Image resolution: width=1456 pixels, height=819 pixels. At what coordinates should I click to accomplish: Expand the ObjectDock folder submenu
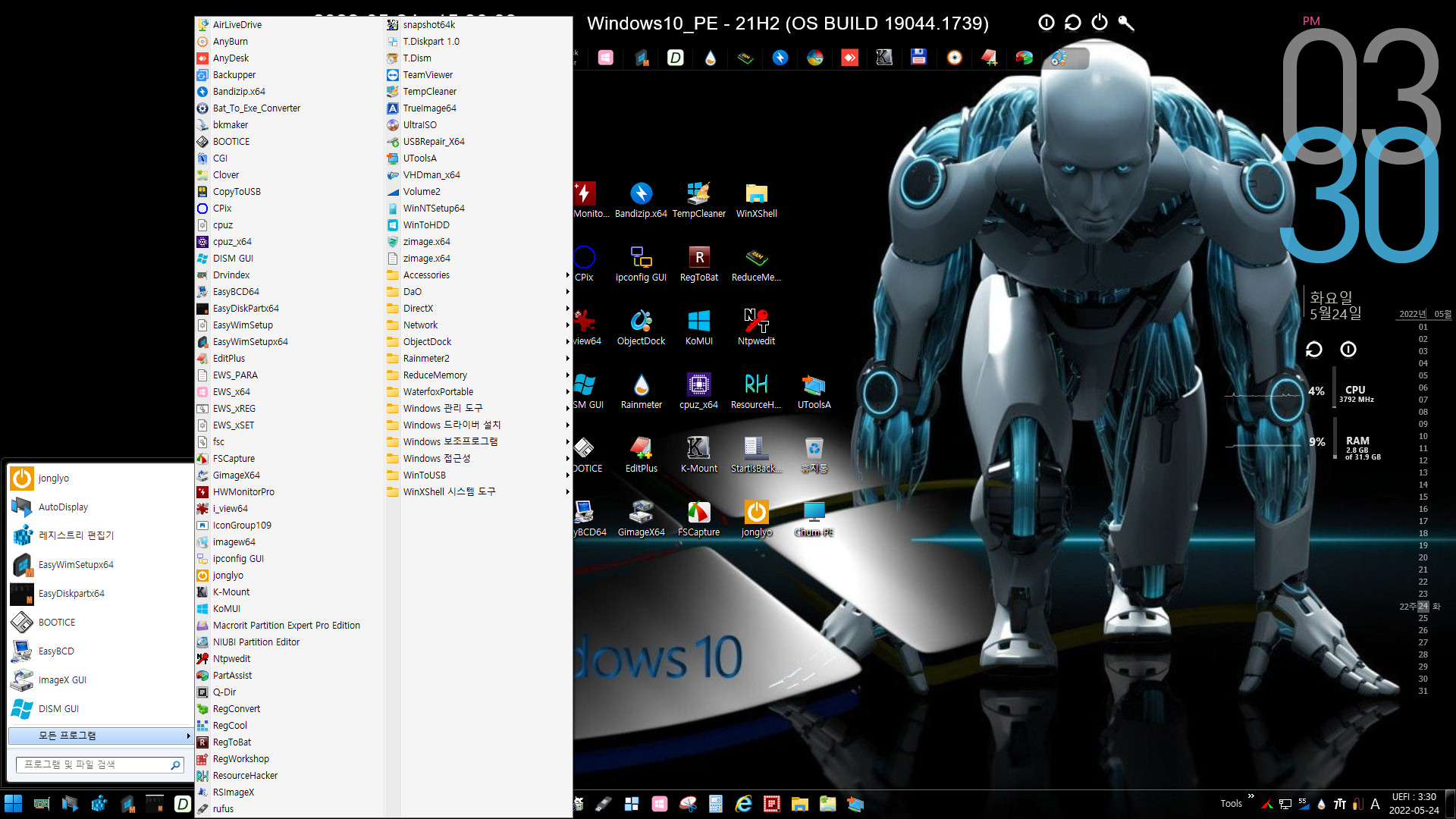(479, 342)
